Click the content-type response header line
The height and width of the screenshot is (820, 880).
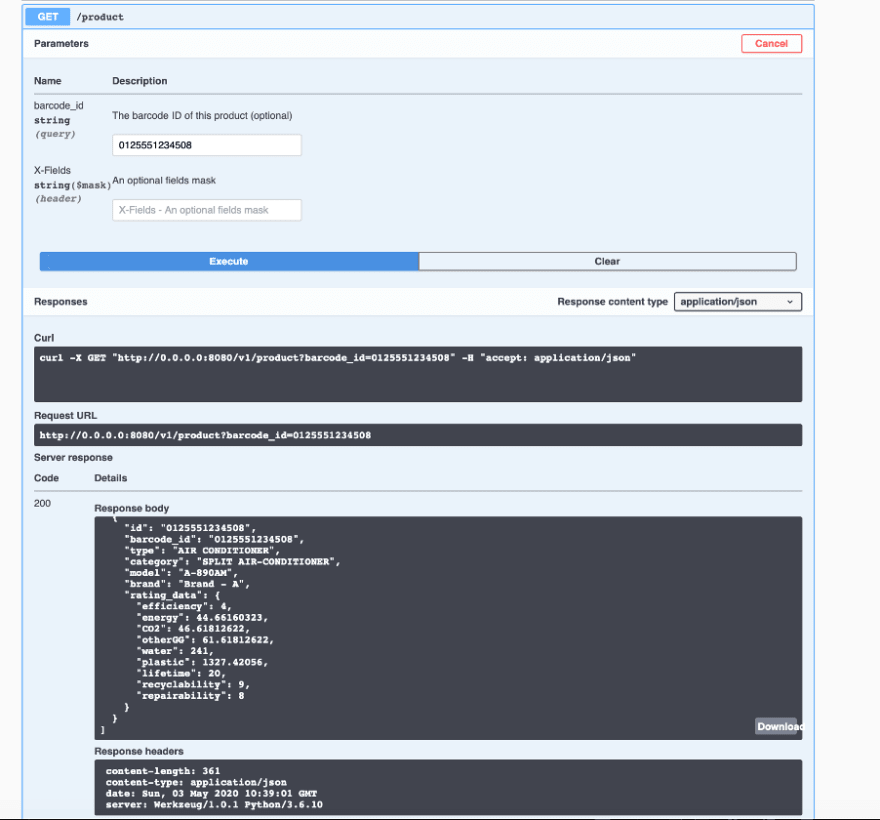click(x=196, y=782)
